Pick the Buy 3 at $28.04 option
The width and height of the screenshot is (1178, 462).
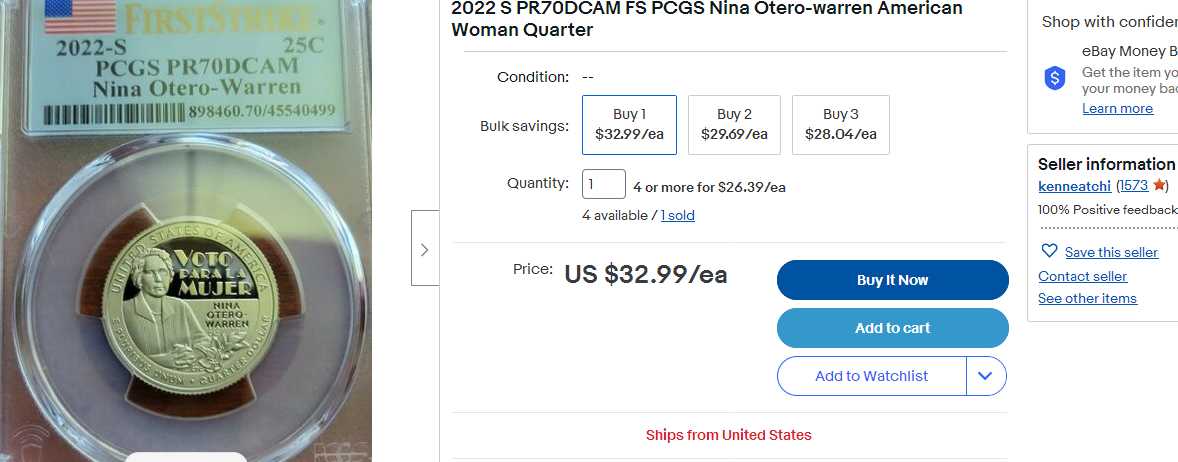[840, 125]
